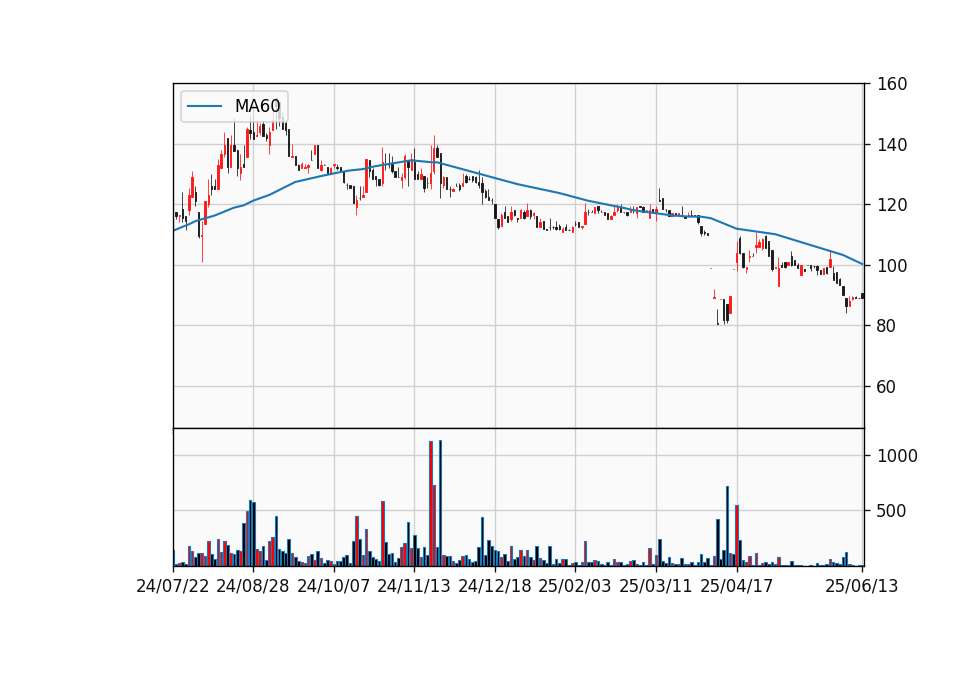This screenshot has height=690, width=960.
Task: Click the 24/12/18 date label
Action: coord(495,586)
